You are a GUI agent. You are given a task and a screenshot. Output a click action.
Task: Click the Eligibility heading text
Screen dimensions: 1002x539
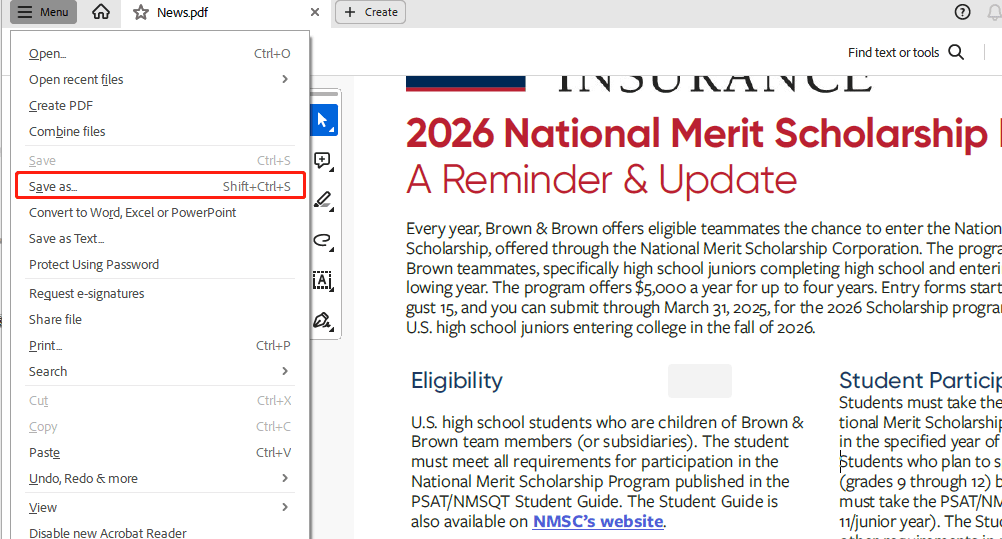pyautogui.click(x=456, y=380)
